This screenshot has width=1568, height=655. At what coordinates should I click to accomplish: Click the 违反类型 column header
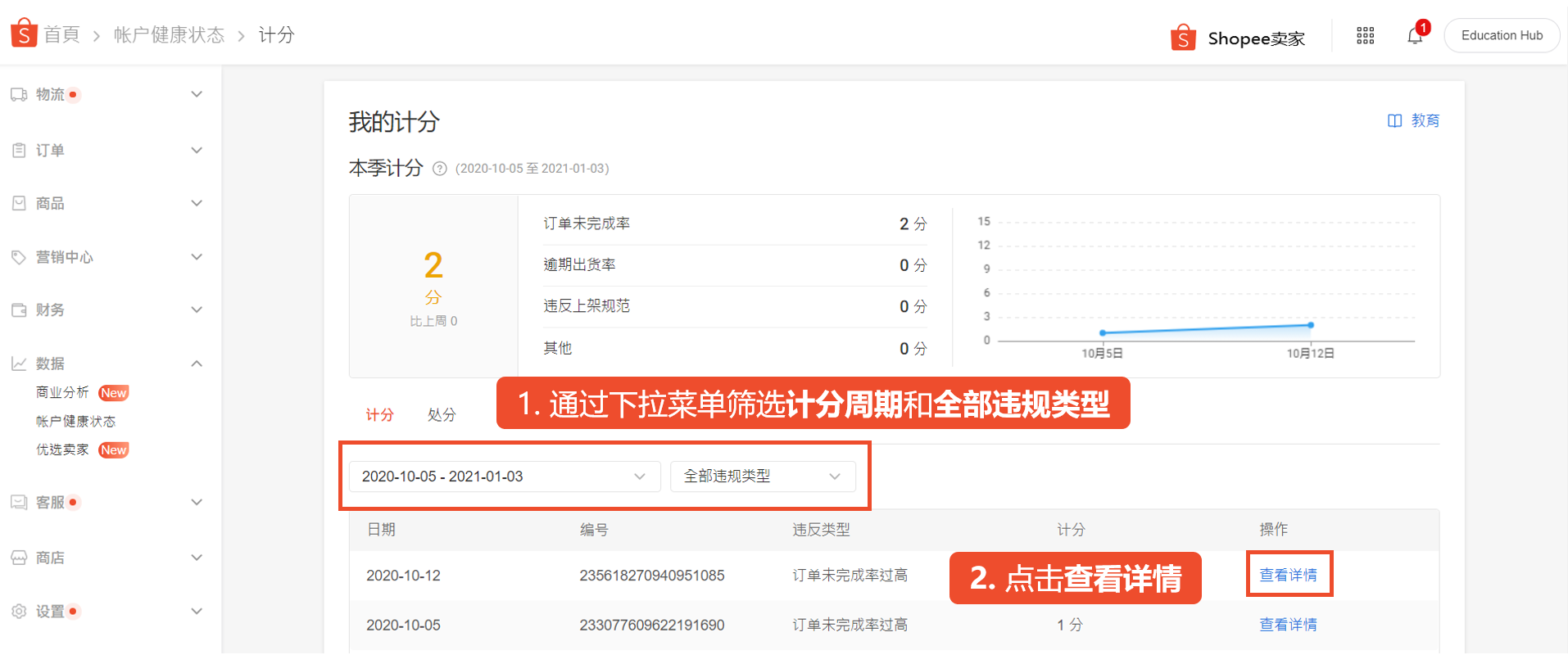[x=821, y=530]
